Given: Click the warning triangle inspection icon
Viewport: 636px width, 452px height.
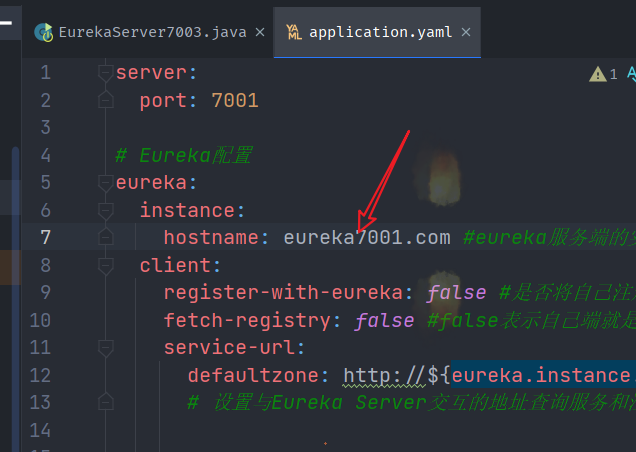Looking at the screenshot, I should 598,73.
